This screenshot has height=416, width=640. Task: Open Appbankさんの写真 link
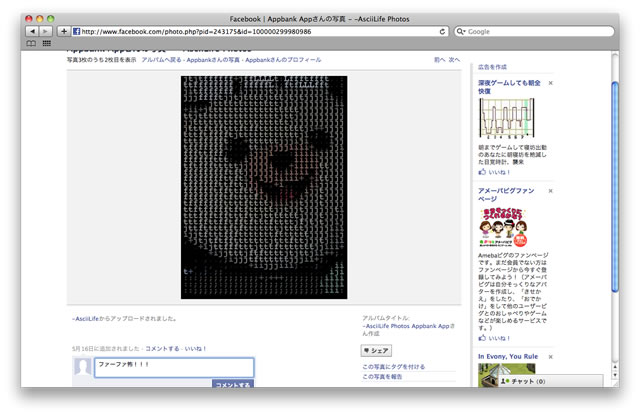(213, 60)
